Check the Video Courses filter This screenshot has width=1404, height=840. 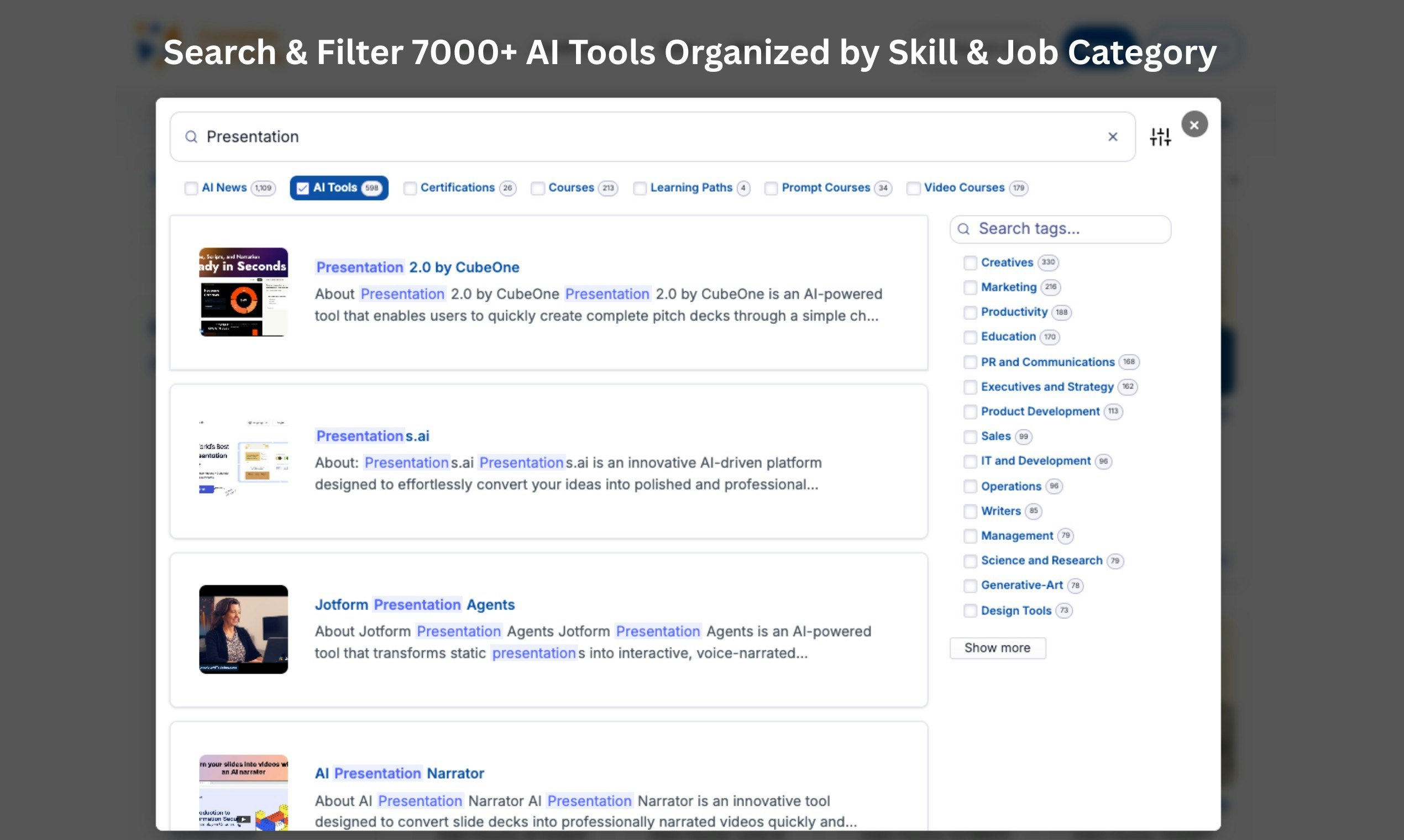pos(913,188)
